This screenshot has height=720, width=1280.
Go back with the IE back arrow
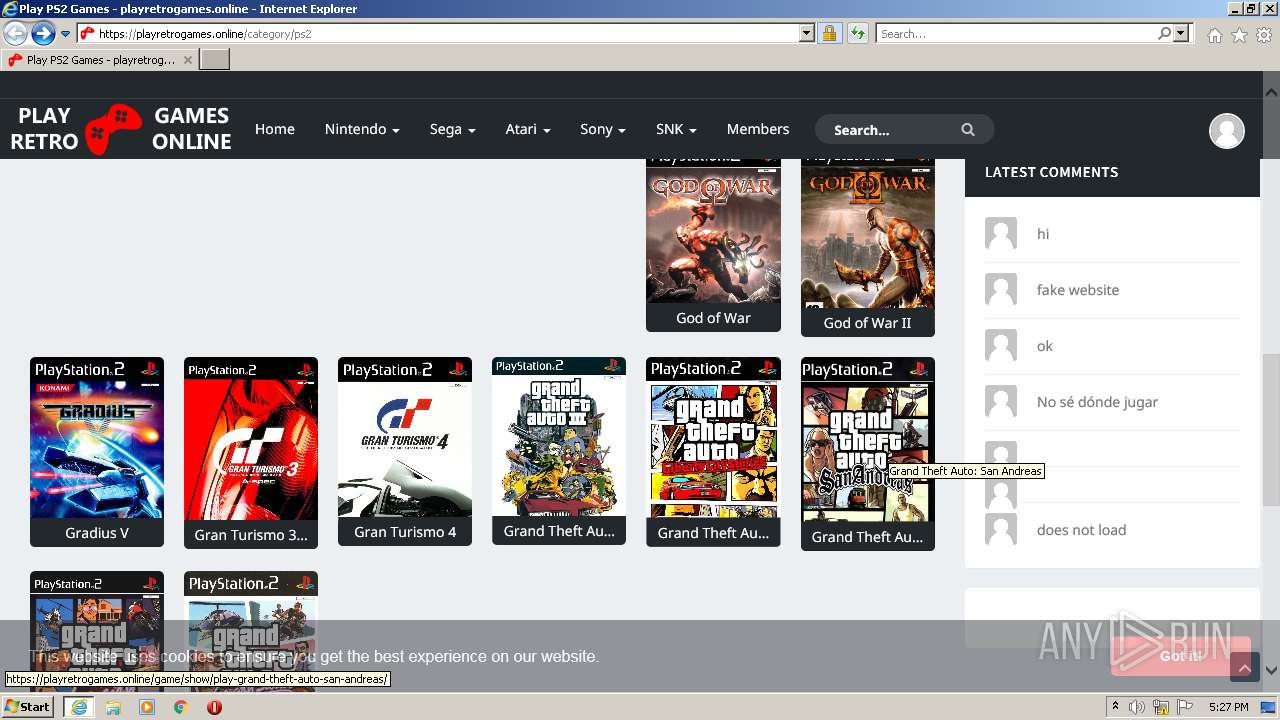tap(15, 34)
